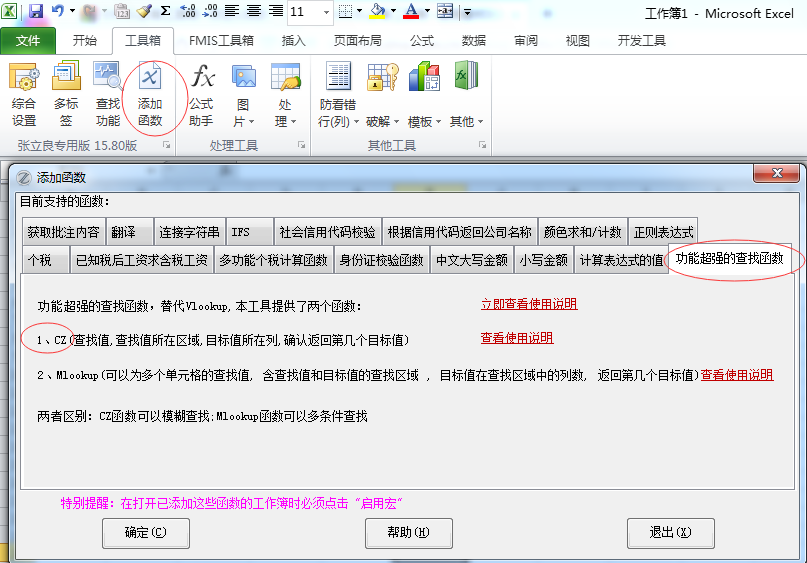Click the format painter brush icon
The height and width of the screenshot is (563, 807).
pos(144,12)
